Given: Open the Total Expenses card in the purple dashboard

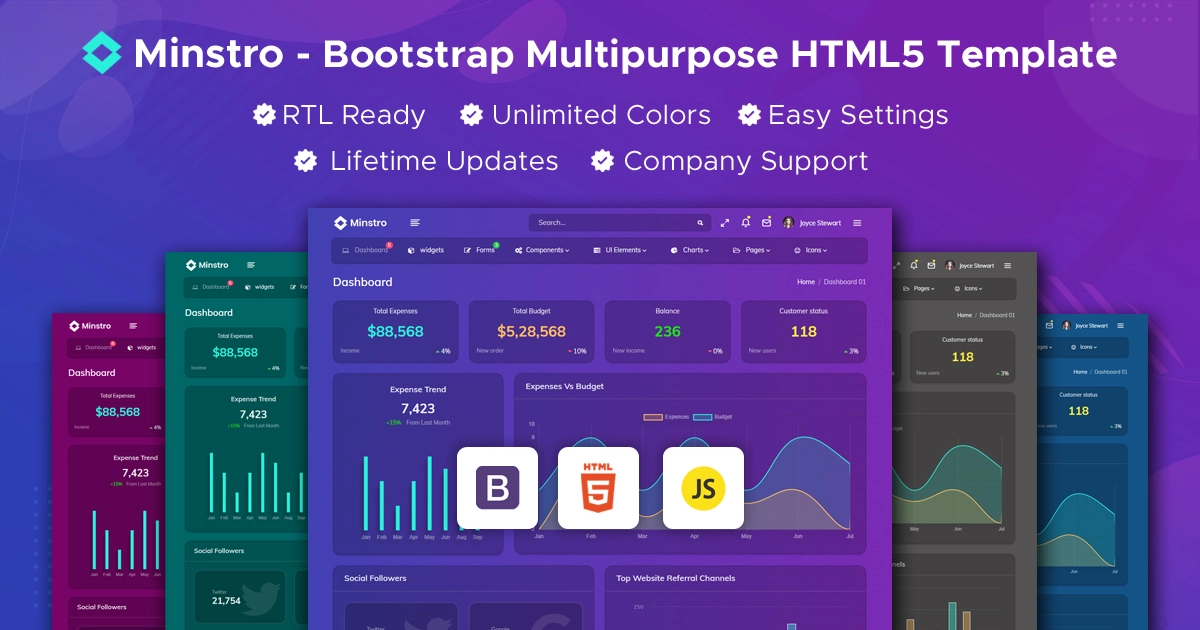Looking at the screenshot, I should tap(396, 331).
